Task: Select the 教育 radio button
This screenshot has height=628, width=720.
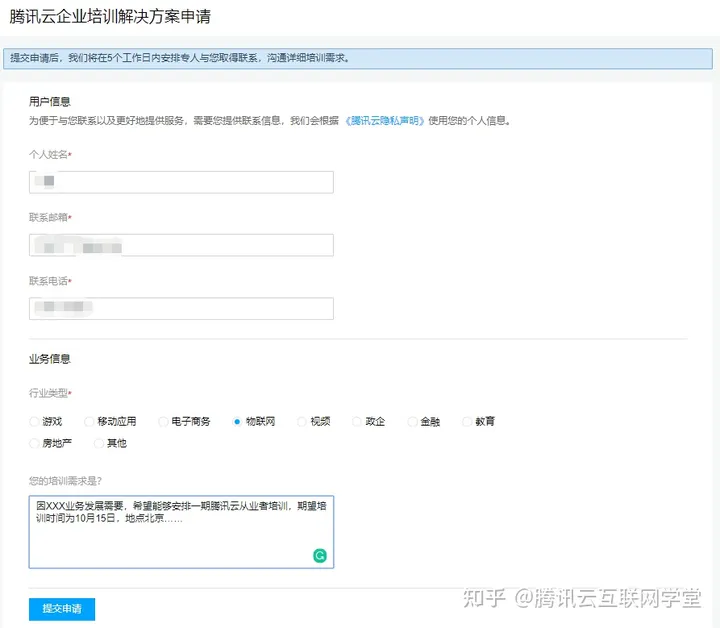Action: [x=467, y=421]
